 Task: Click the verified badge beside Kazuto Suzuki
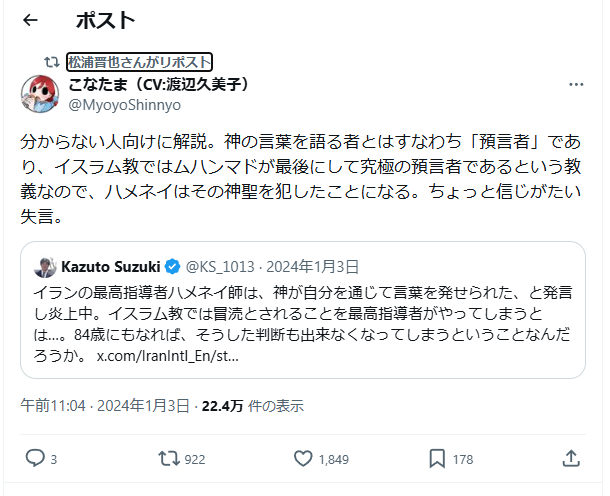click(x=172, y=267)
